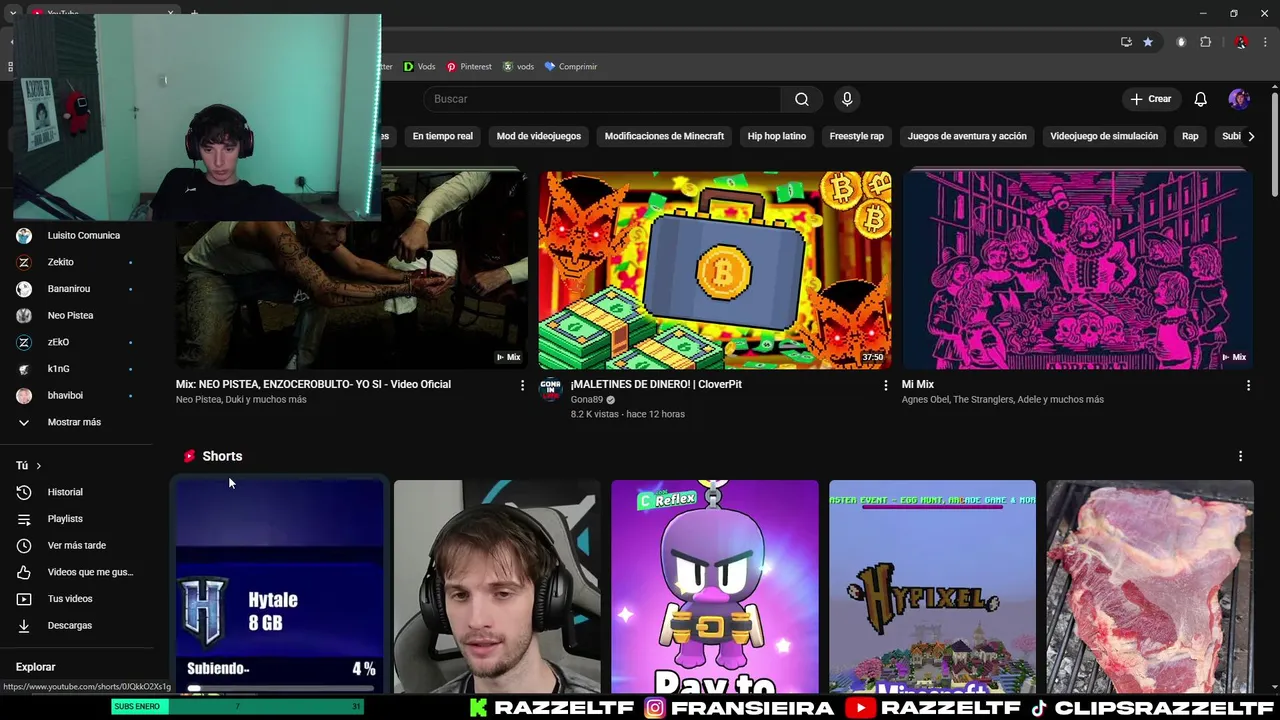Open the purple Brawl character short
Viewport: 1280px width, 720px height.
tap(715, 586)
